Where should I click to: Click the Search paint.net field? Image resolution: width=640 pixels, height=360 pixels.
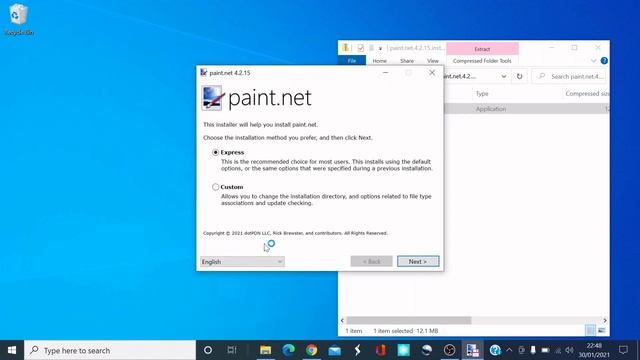pos(570,76)
